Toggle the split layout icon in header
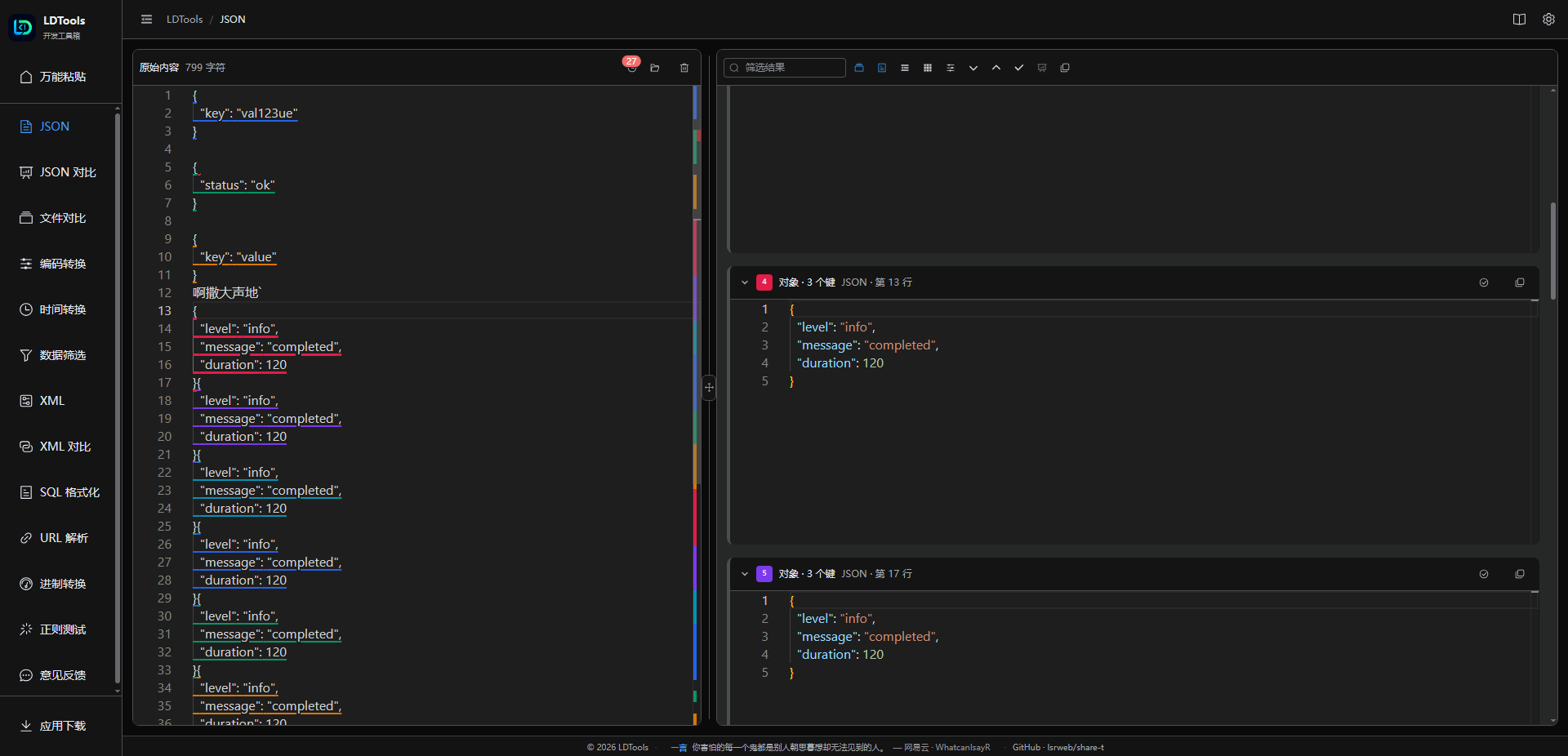This screenshot has width=1568, height=756. (x=1519, y=20)
